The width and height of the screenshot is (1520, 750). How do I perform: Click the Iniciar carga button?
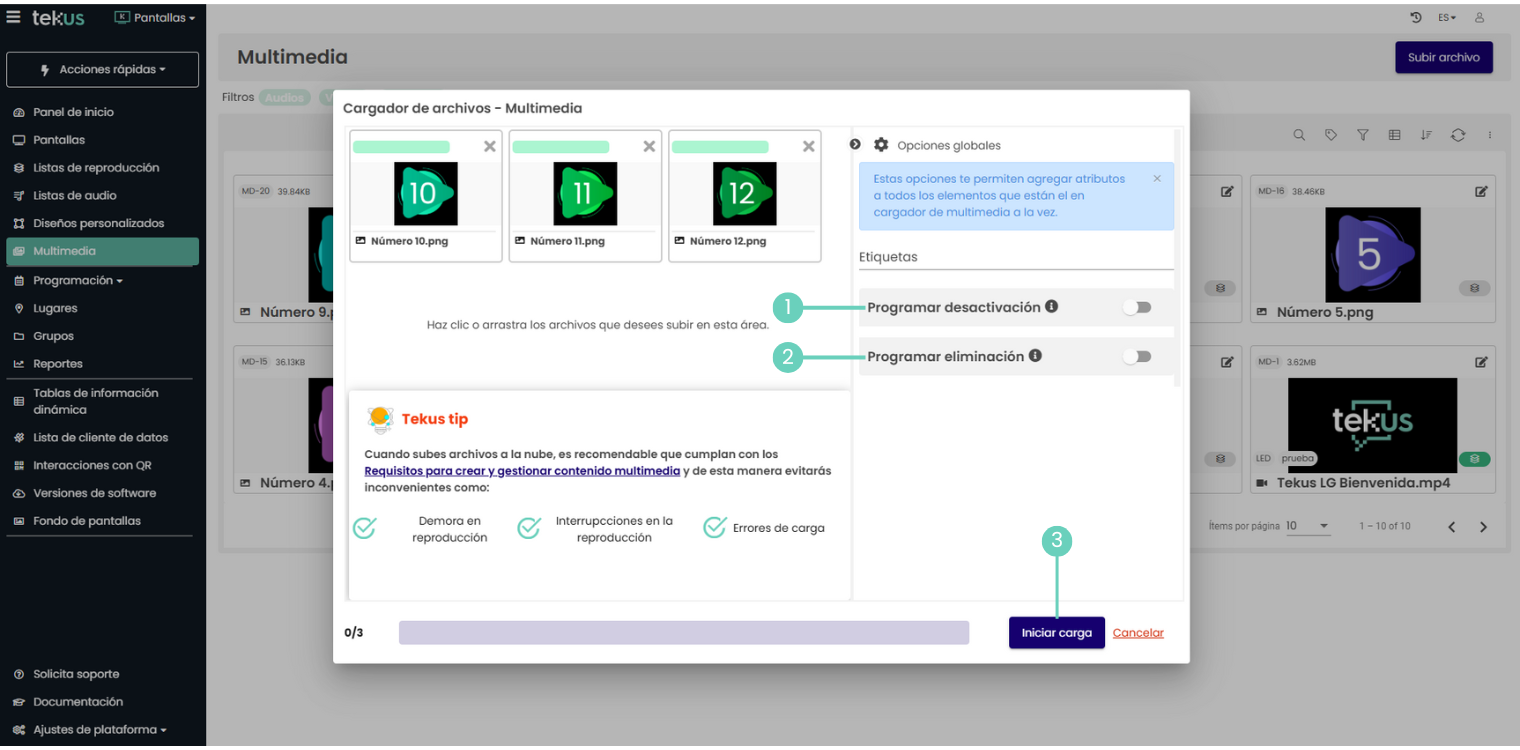[1056, 633]
